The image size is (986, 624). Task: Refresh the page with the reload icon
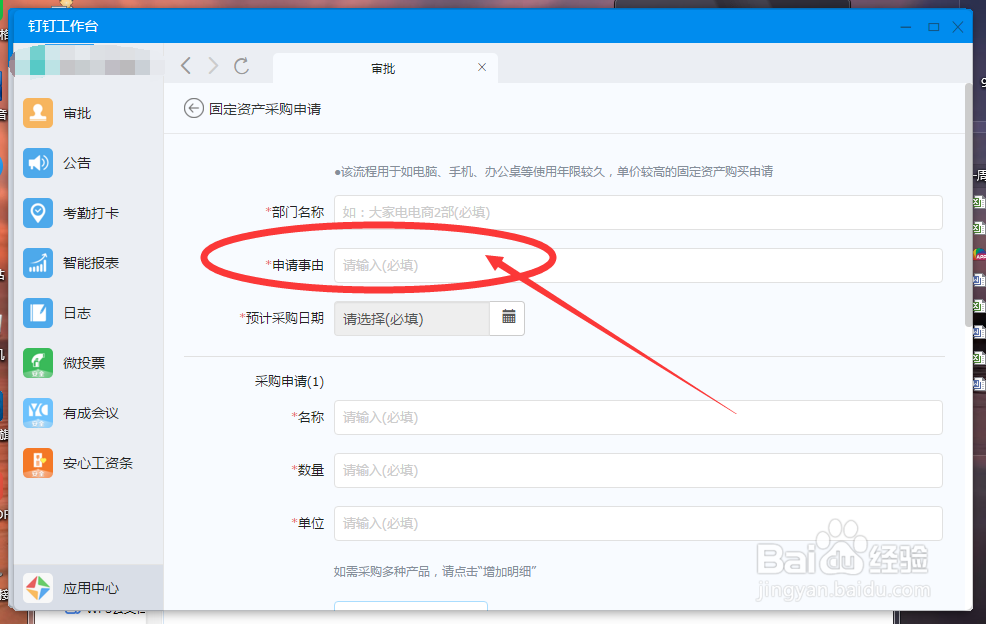click(x=242, y=66)
